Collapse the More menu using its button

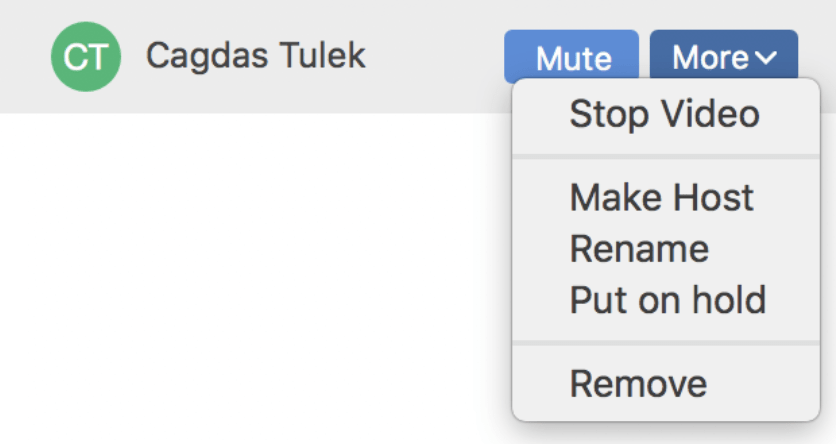coord(724,58)
